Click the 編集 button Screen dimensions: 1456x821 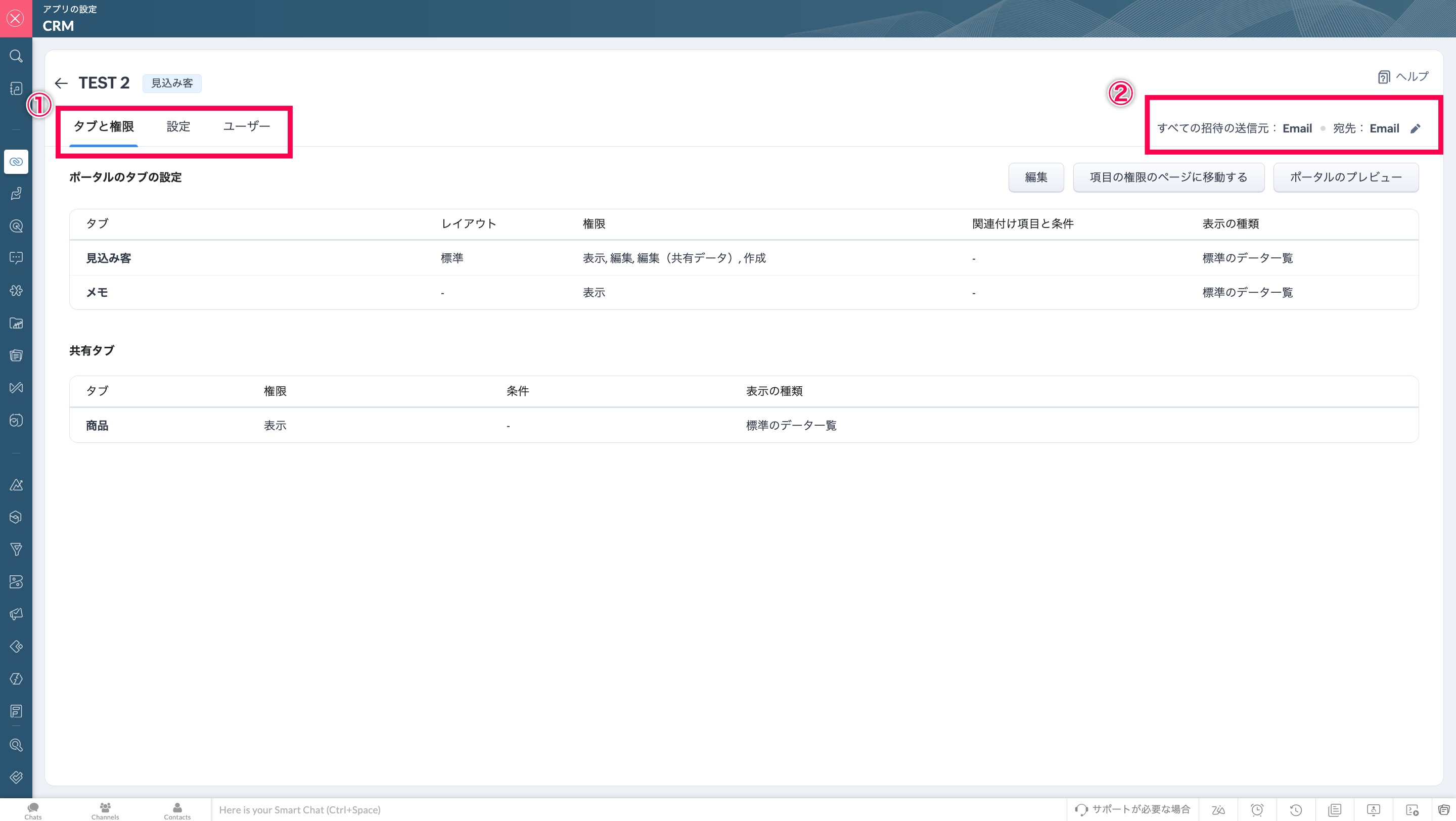coord(1035,177)
